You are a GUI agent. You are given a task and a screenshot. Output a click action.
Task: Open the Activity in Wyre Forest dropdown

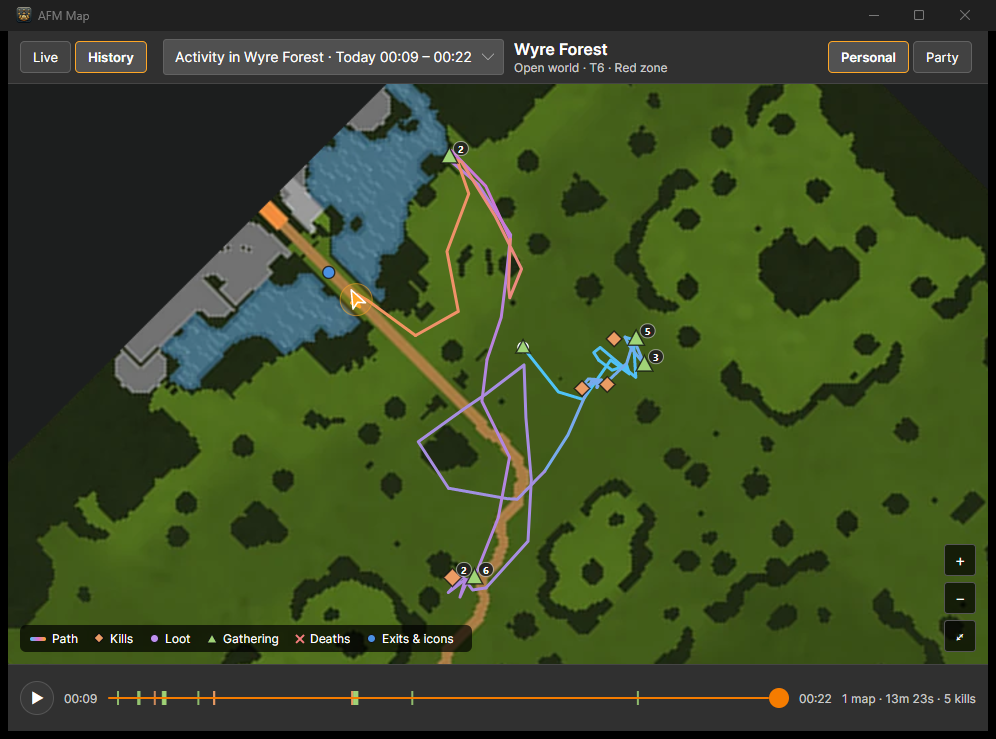[x=333, y=57]
